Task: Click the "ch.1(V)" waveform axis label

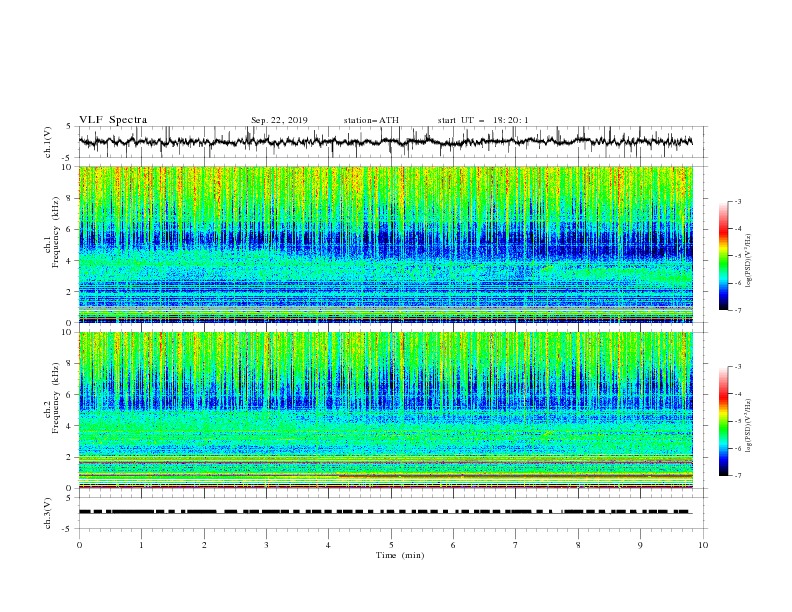Action: tap(48, 142)
